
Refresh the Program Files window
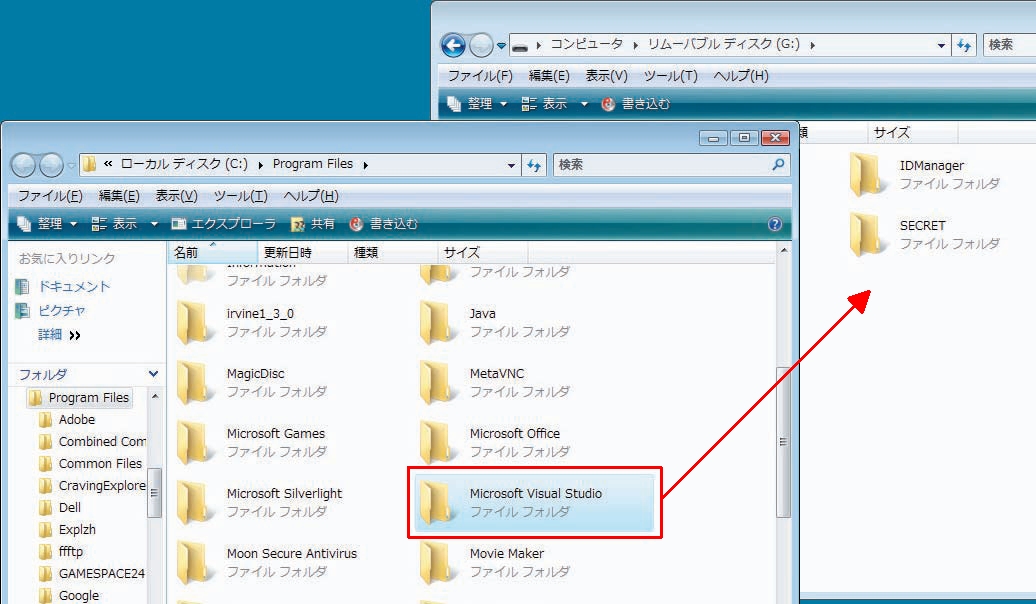coord(534,165)
